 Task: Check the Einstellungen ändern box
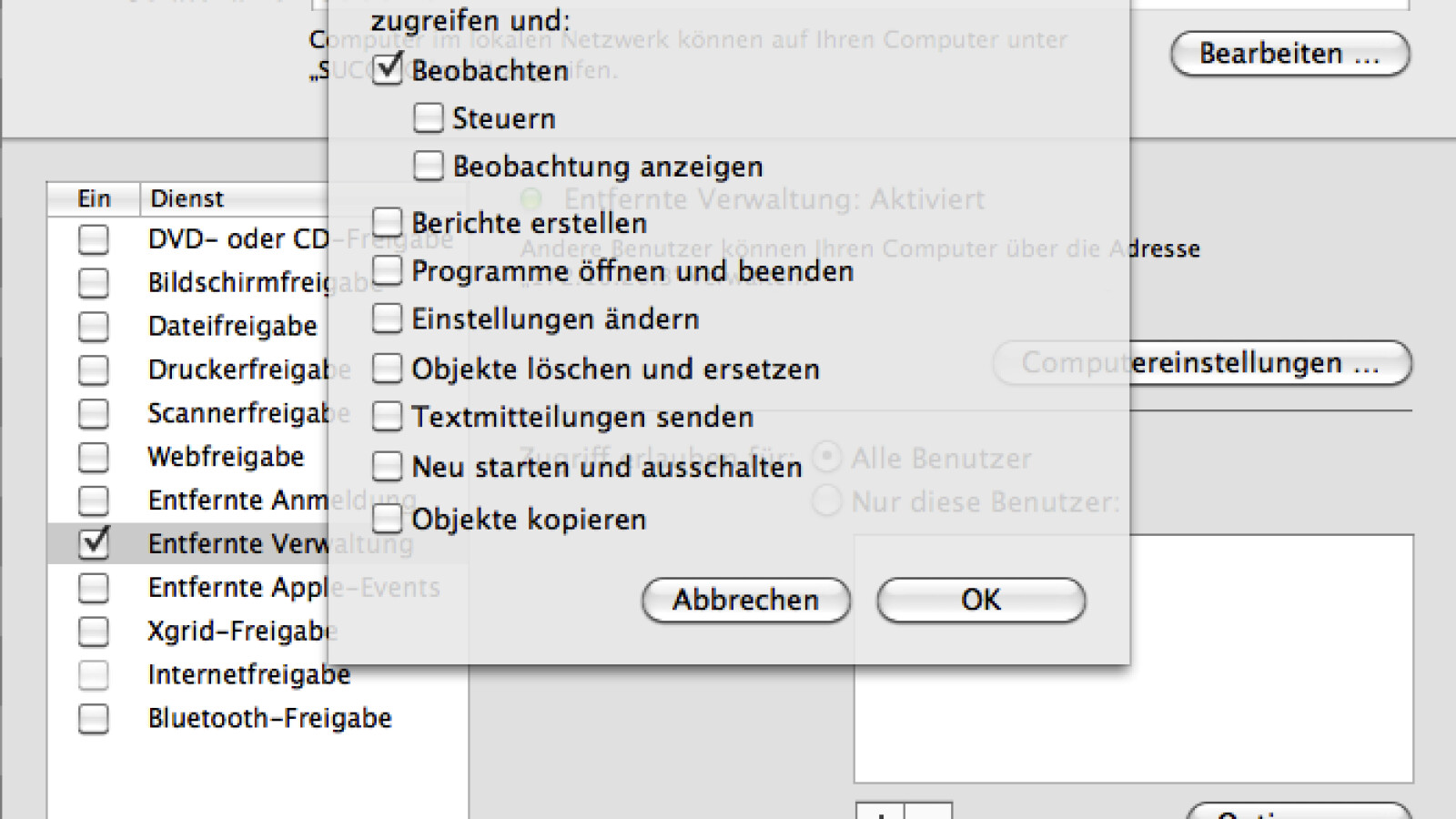[388, 318]
